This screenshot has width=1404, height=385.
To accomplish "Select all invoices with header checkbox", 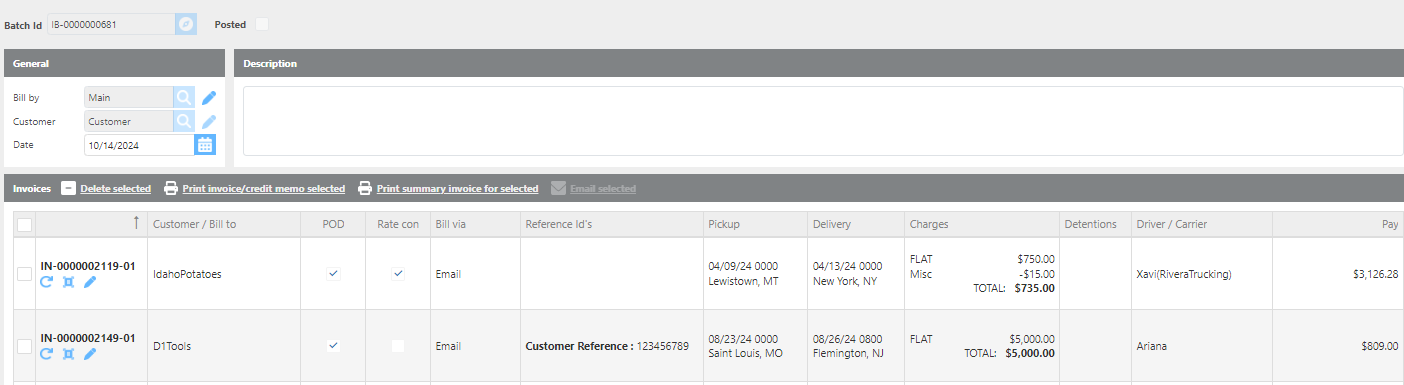I will pyautogui.click(x=24, y=225).
